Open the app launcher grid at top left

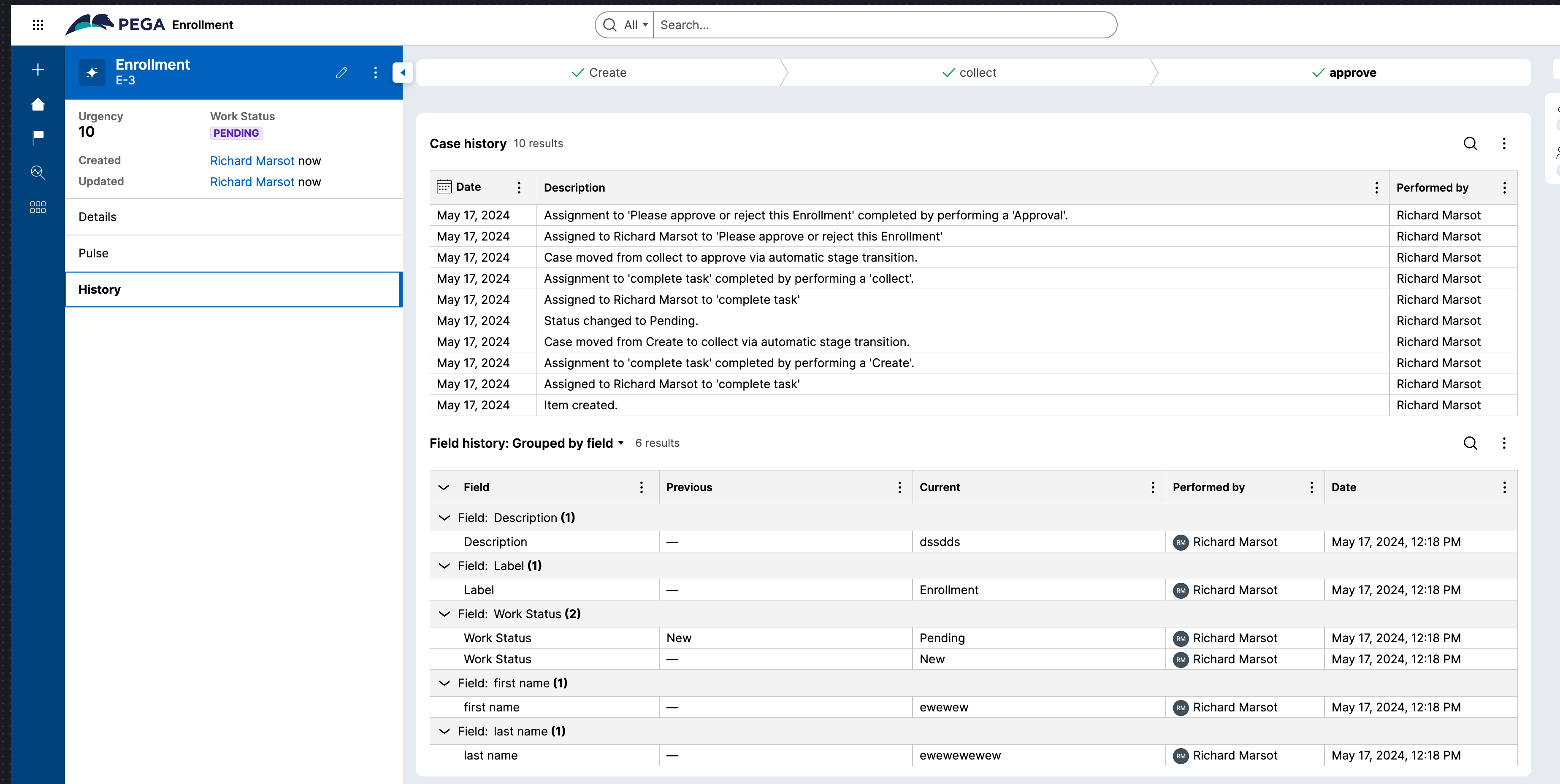point(38,25)
